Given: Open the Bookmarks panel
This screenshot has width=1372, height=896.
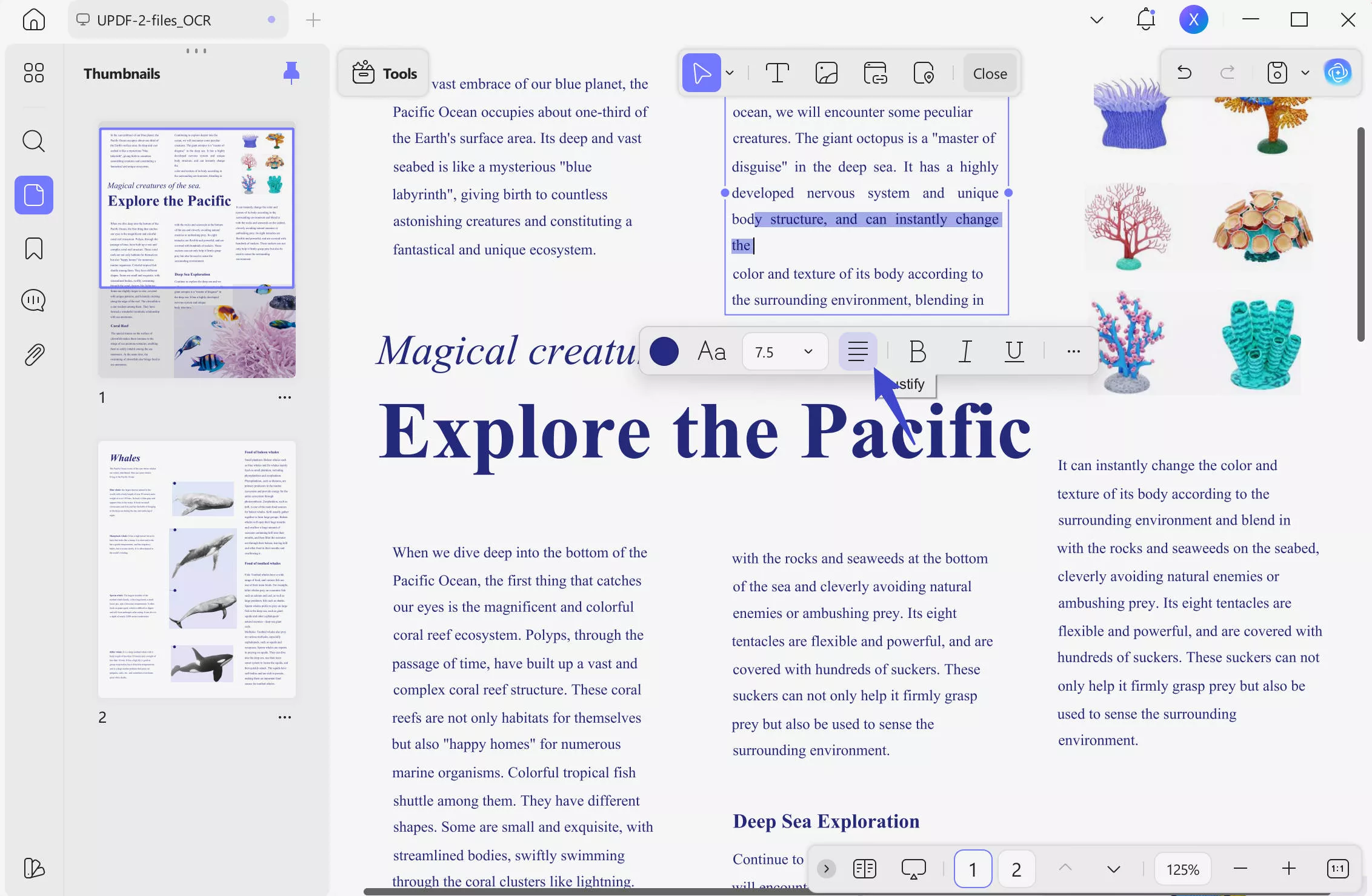Looking at the screenshot, I should [33, 248].
